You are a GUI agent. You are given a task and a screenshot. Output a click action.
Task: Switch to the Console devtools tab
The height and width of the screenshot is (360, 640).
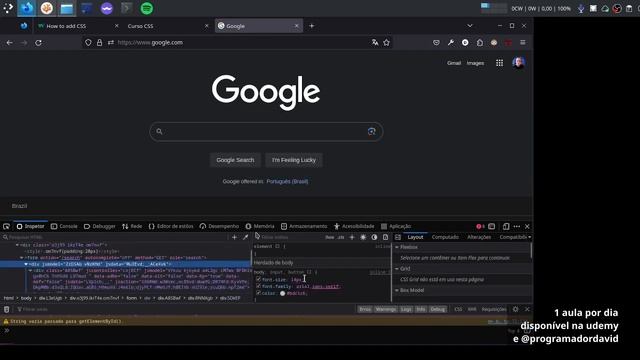pyautogui.click(x=64, y=227)
